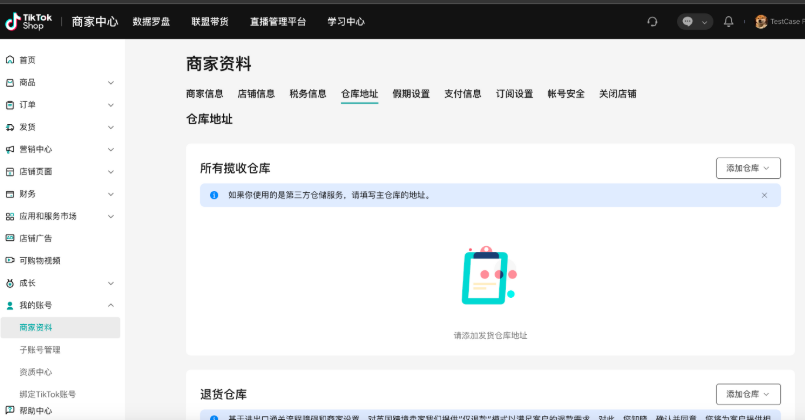Switch to the 帐号安全 tab
805x420 pixels.
[566, 93]
